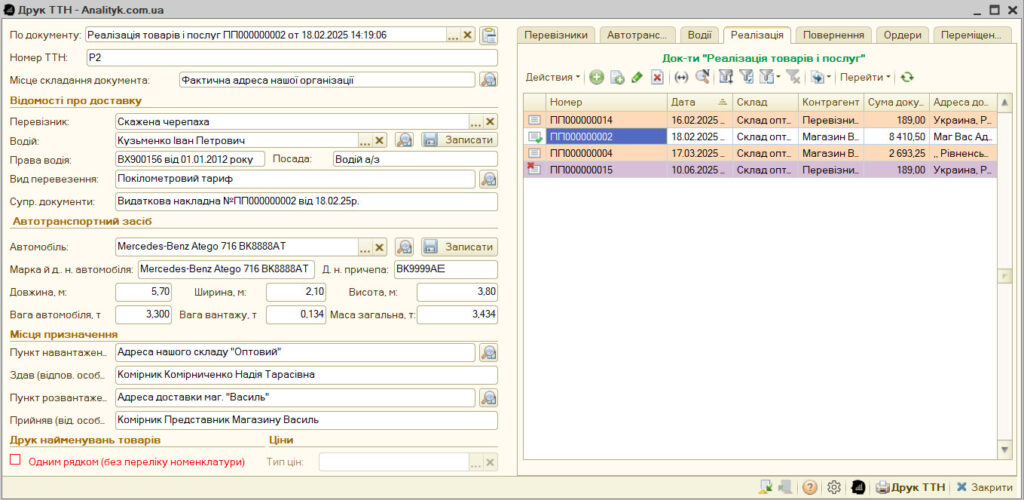Switch to the Перевізники tab
This screenshot has width=1024, height=500.
(556, 35)
